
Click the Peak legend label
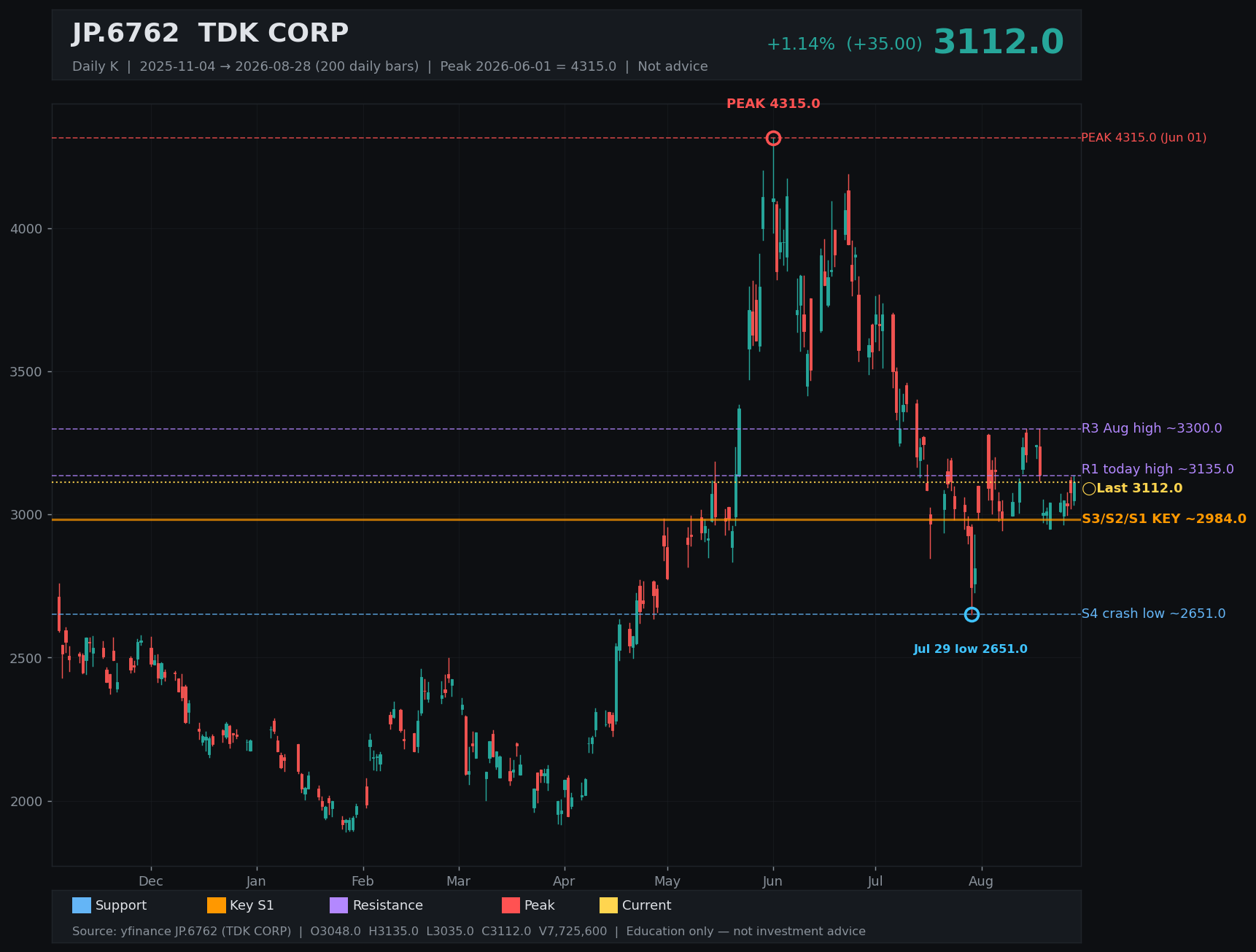tap(540, 905)
